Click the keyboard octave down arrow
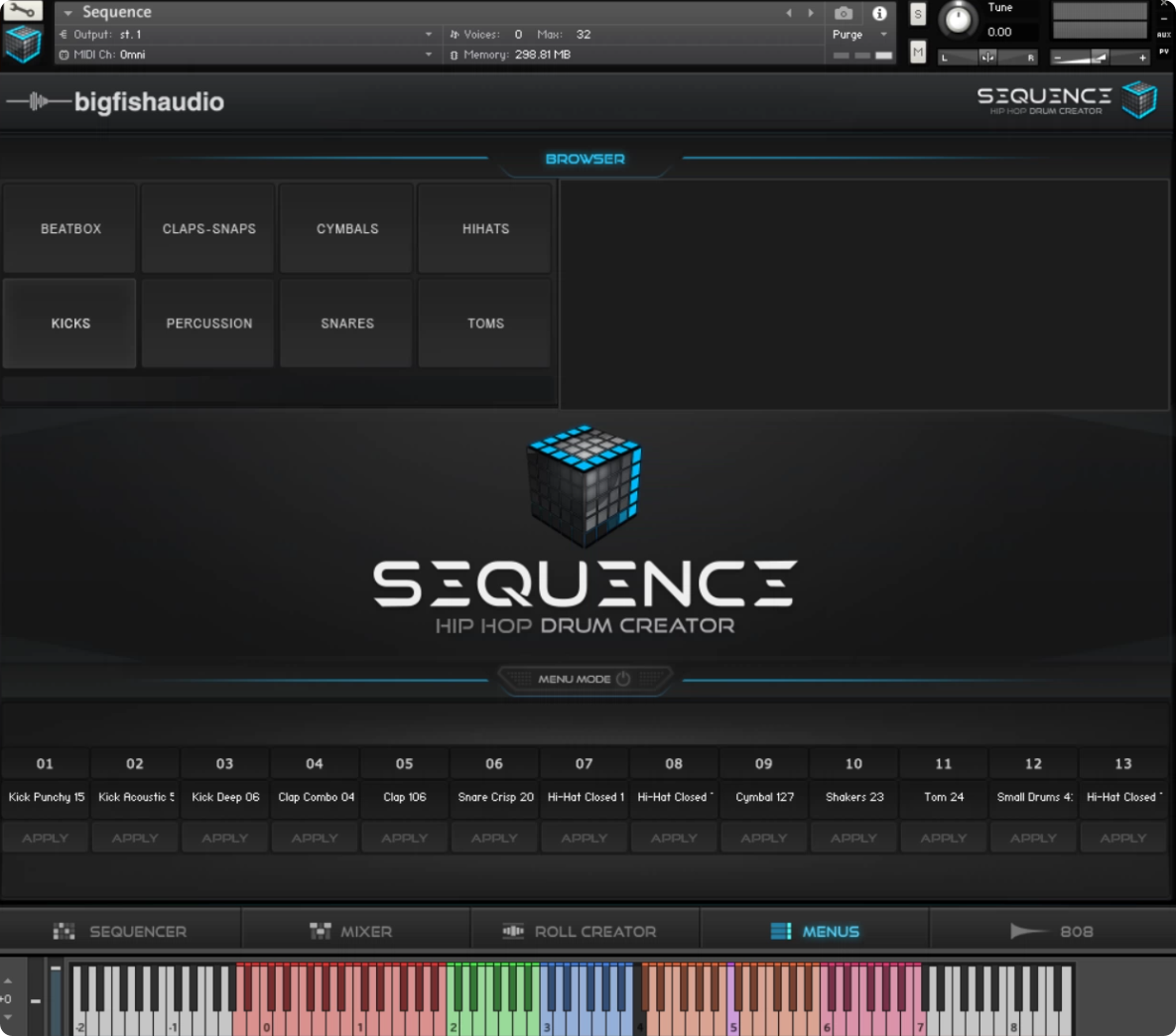This screenshot has width=1176, height=1036. [8, 1017]
